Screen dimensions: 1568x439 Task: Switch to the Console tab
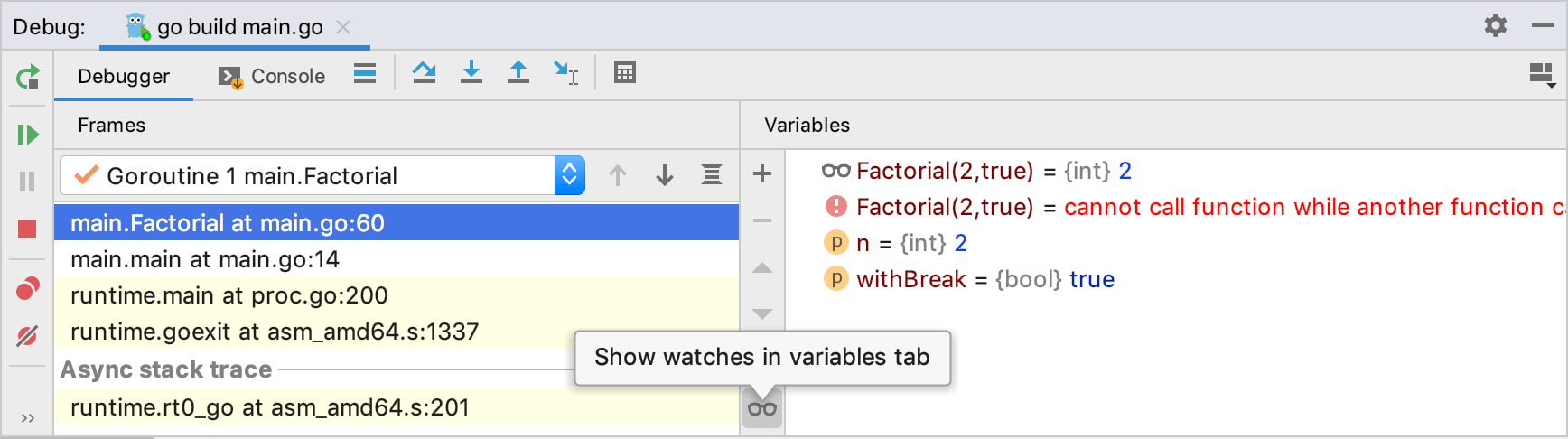pos(272,77)
